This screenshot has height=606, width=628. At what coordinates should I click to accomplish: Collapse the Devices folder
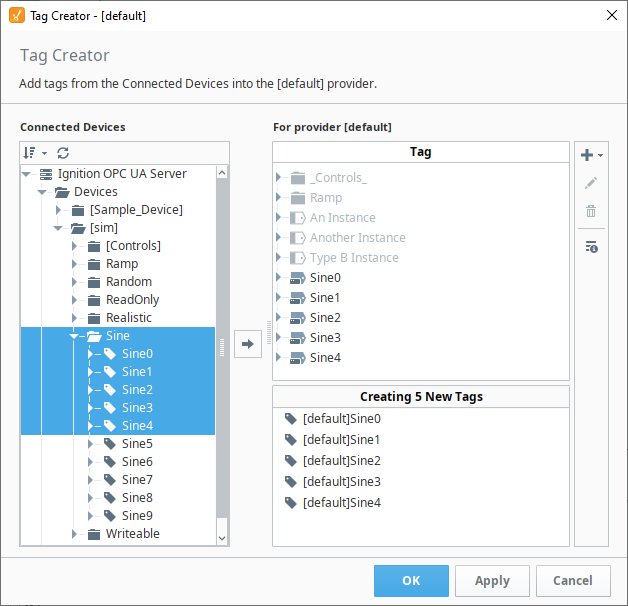pos(42,192)
